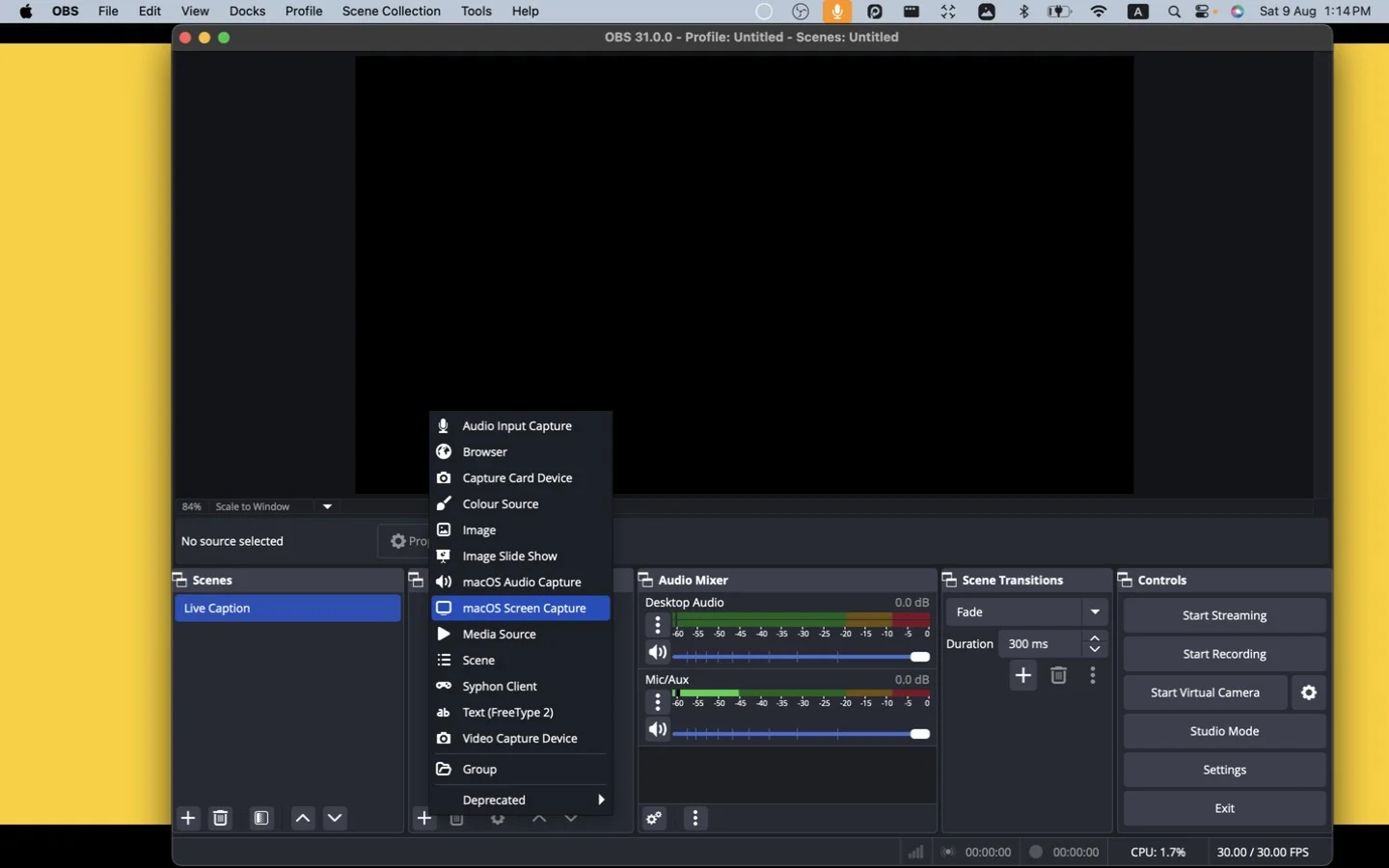Expand the Deprecated submenu
This screenshot has width=1389, height=868.
(521, 800)
